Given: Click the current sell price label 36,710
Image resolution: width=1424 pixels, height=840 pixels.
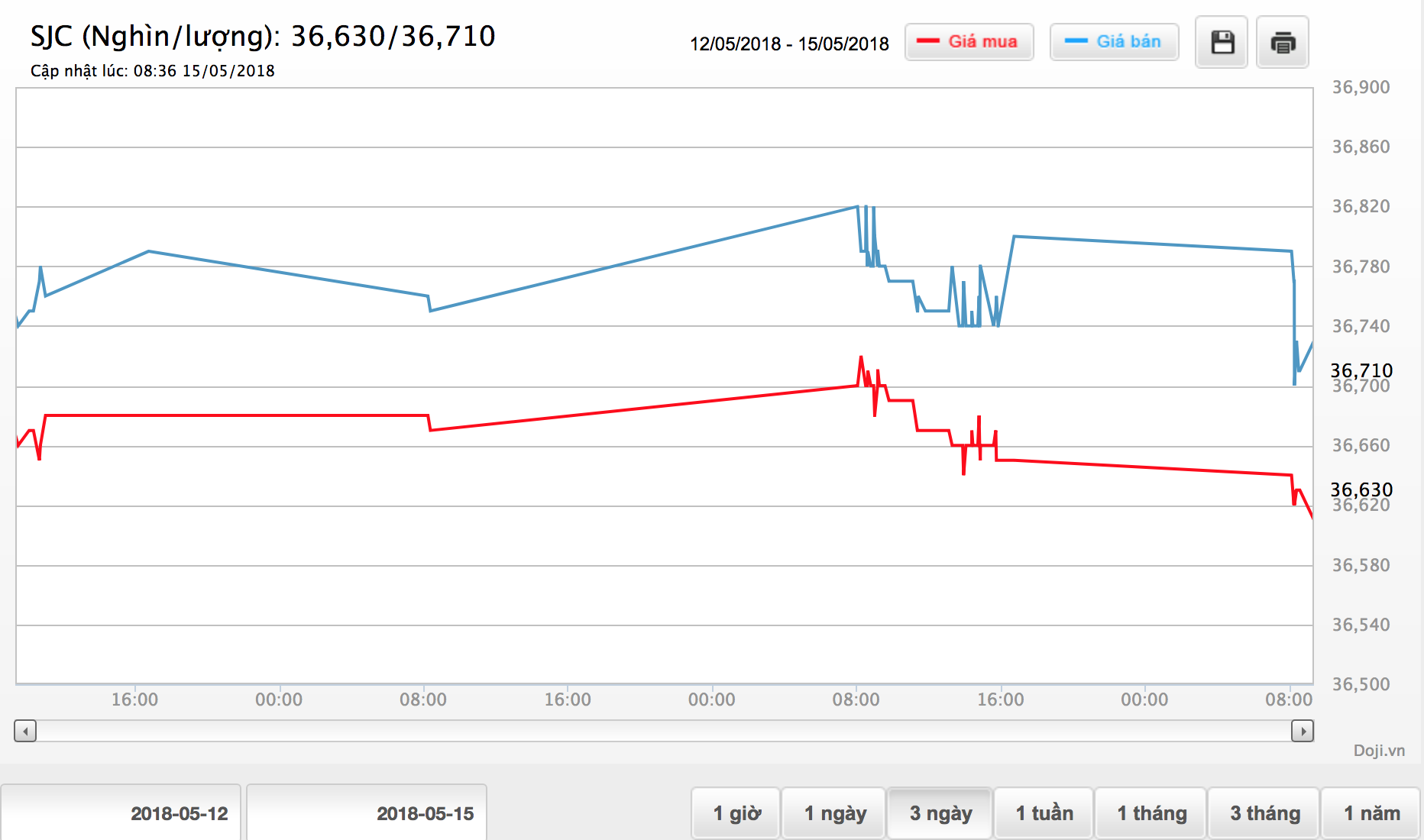Looking at the screenshot, I should tap(1361, 370).
